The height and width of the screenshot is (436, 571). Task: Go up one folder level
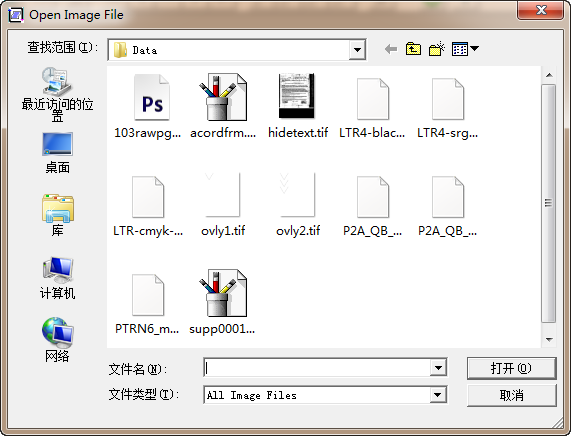tap(413, 49)
